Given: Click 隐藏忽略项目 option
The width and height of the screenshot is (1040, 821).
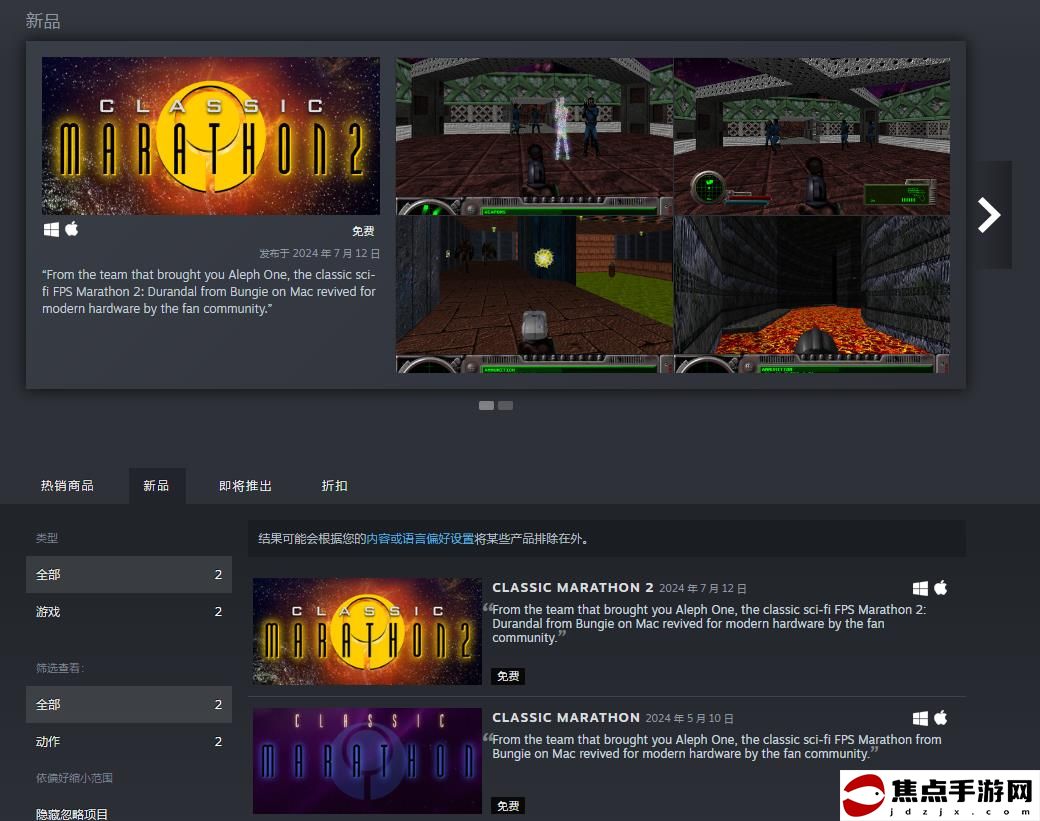Looking at the screenshot, I should (x=72, y=814).
